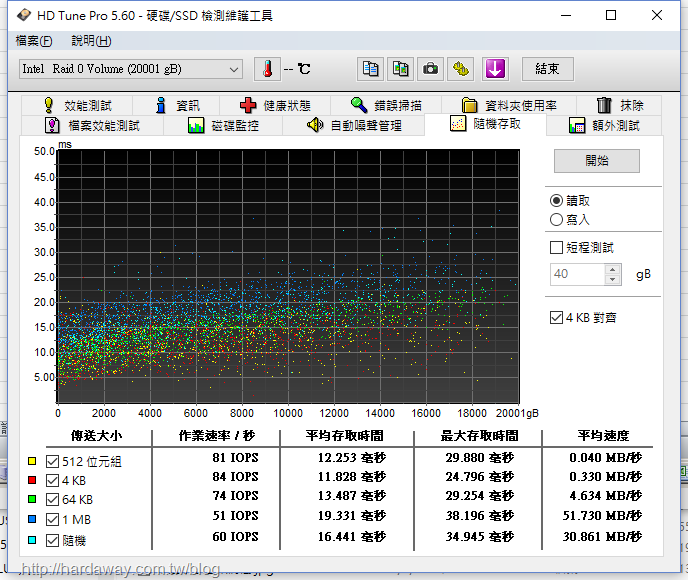This screenshot has width=688, height=580.
Task: Increase short stroke gB value with up arrow
Action: click(x=613, y=269)
